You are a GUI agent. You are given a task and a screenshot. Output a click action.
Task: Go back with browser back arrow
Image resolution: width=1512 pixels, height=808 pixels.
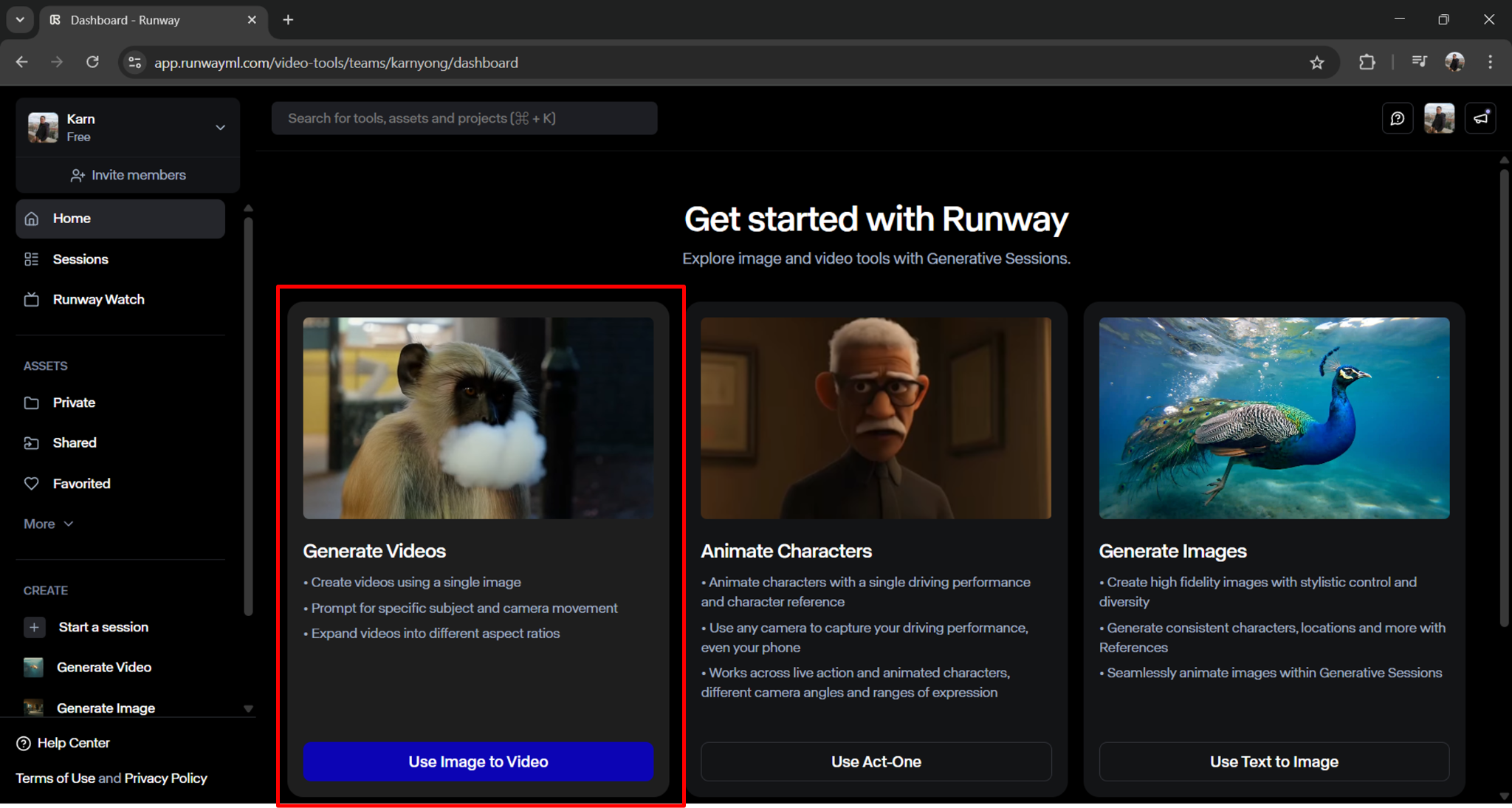(x=21, y=62)
